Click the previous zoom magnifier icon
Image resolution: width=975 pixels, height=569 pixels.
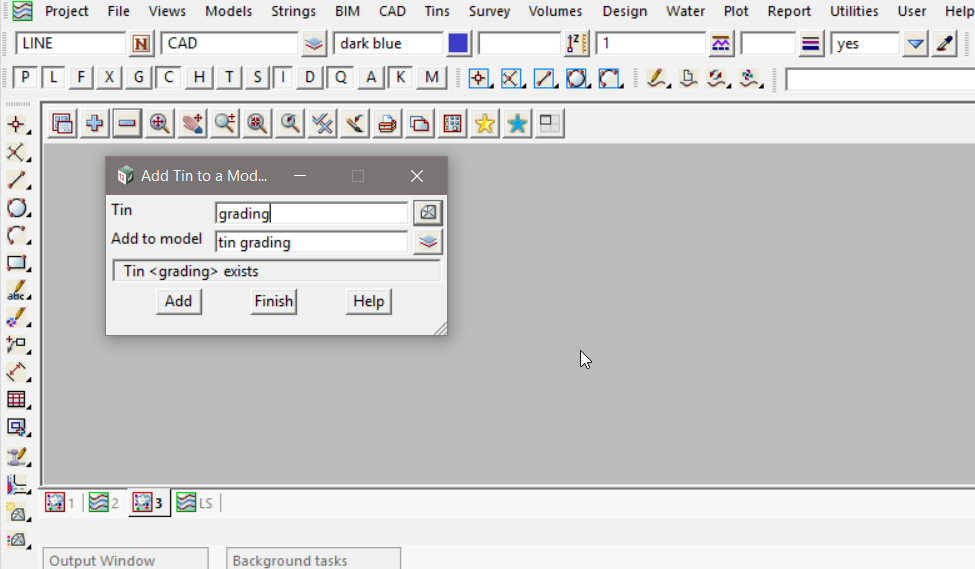(x=290, y=124)
